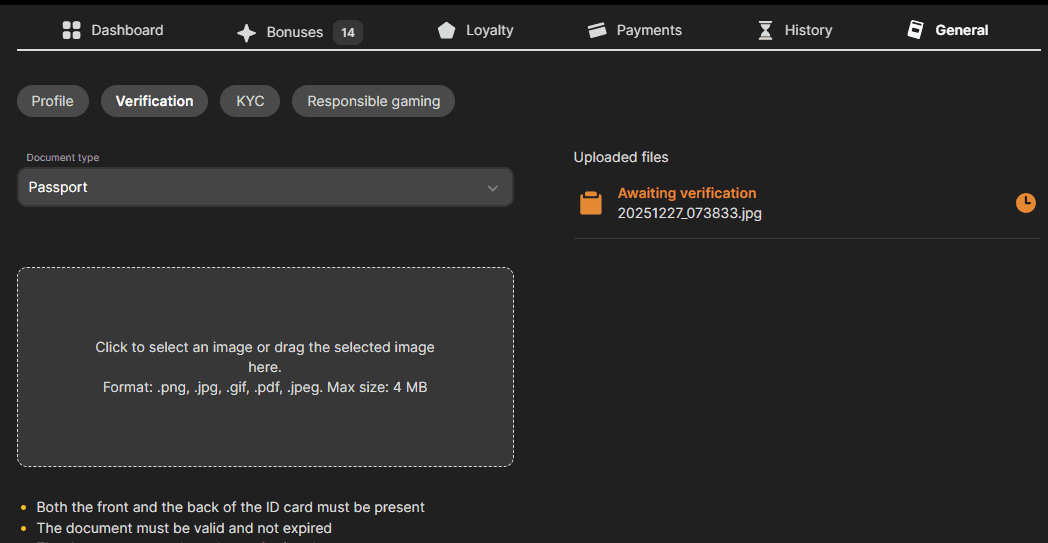1048x543 pixels.
Task: Click the Loyalty pentagon icon
Action: [446, 30]
